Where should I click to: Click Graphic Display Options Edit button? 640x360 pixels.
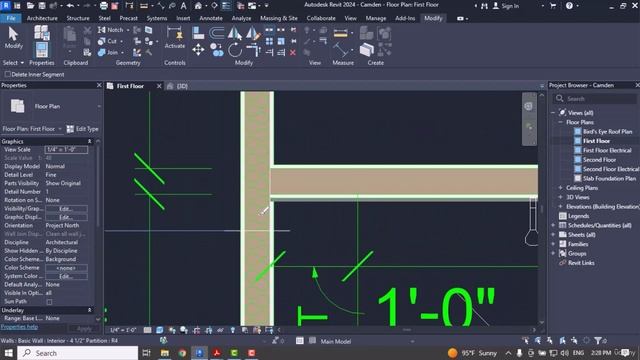point(66,217)
